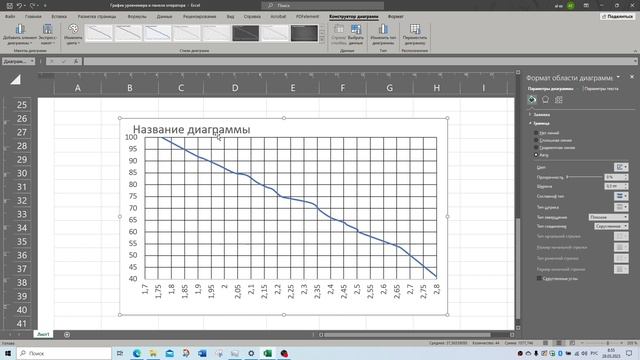Viewport: 640px width, 360px height.
Task: Toggle Rounded corners (Скругленные углы) checkbox
Action: click(x=539, y=278)
